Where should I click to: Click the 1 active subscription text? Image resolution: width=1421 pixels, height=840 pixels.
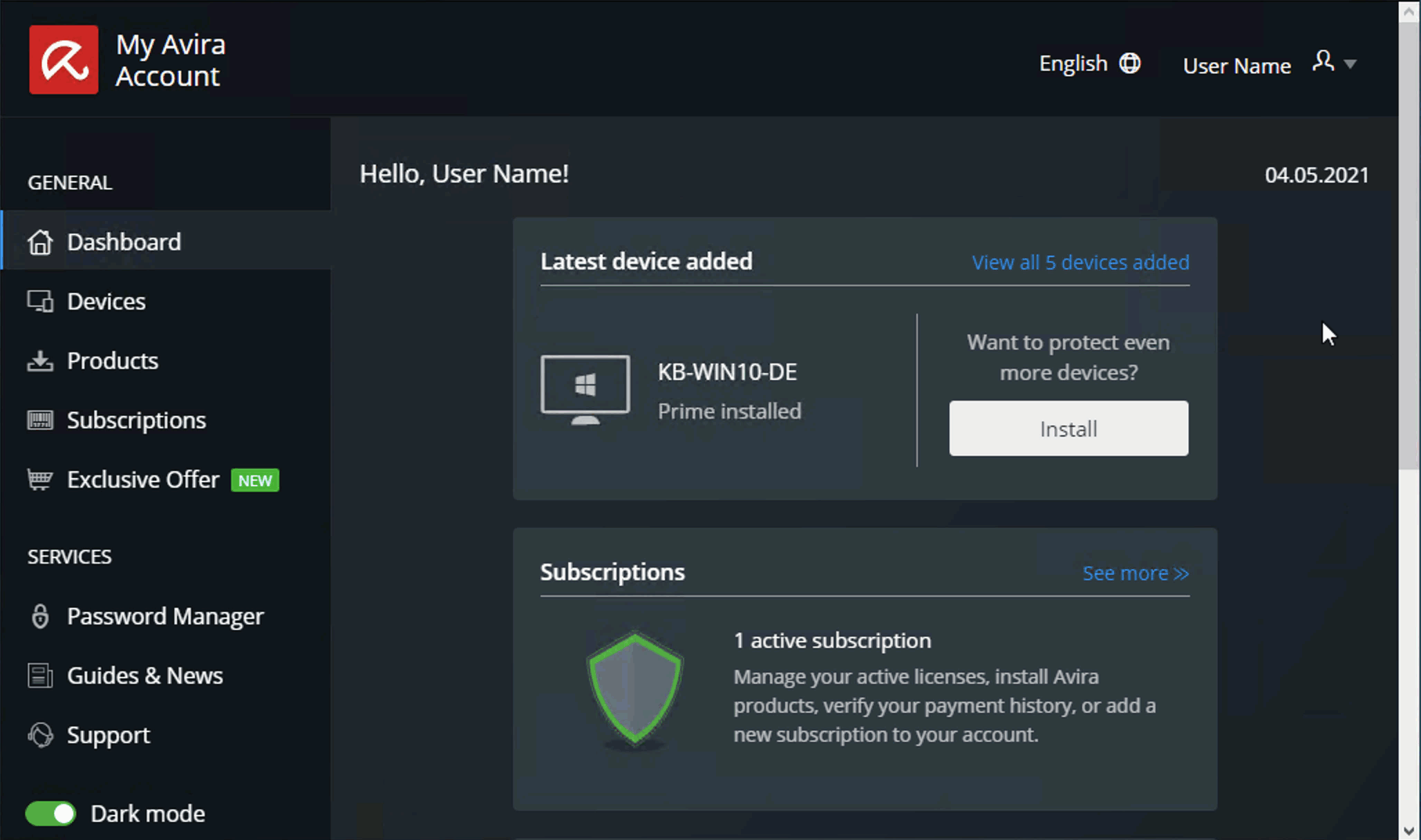click(832, 641)
